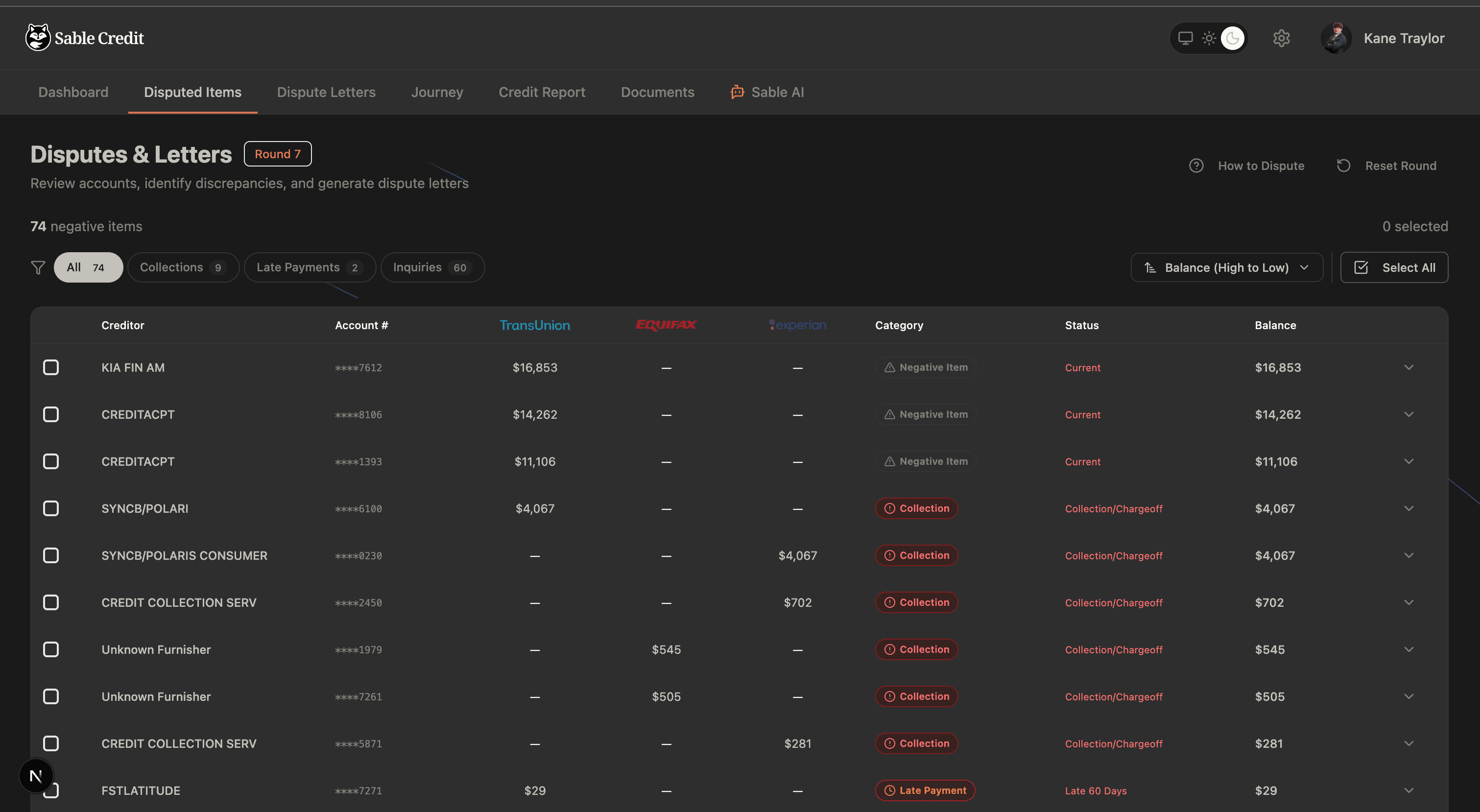
Task: Click the Select All button
Action: (1394, 268)
